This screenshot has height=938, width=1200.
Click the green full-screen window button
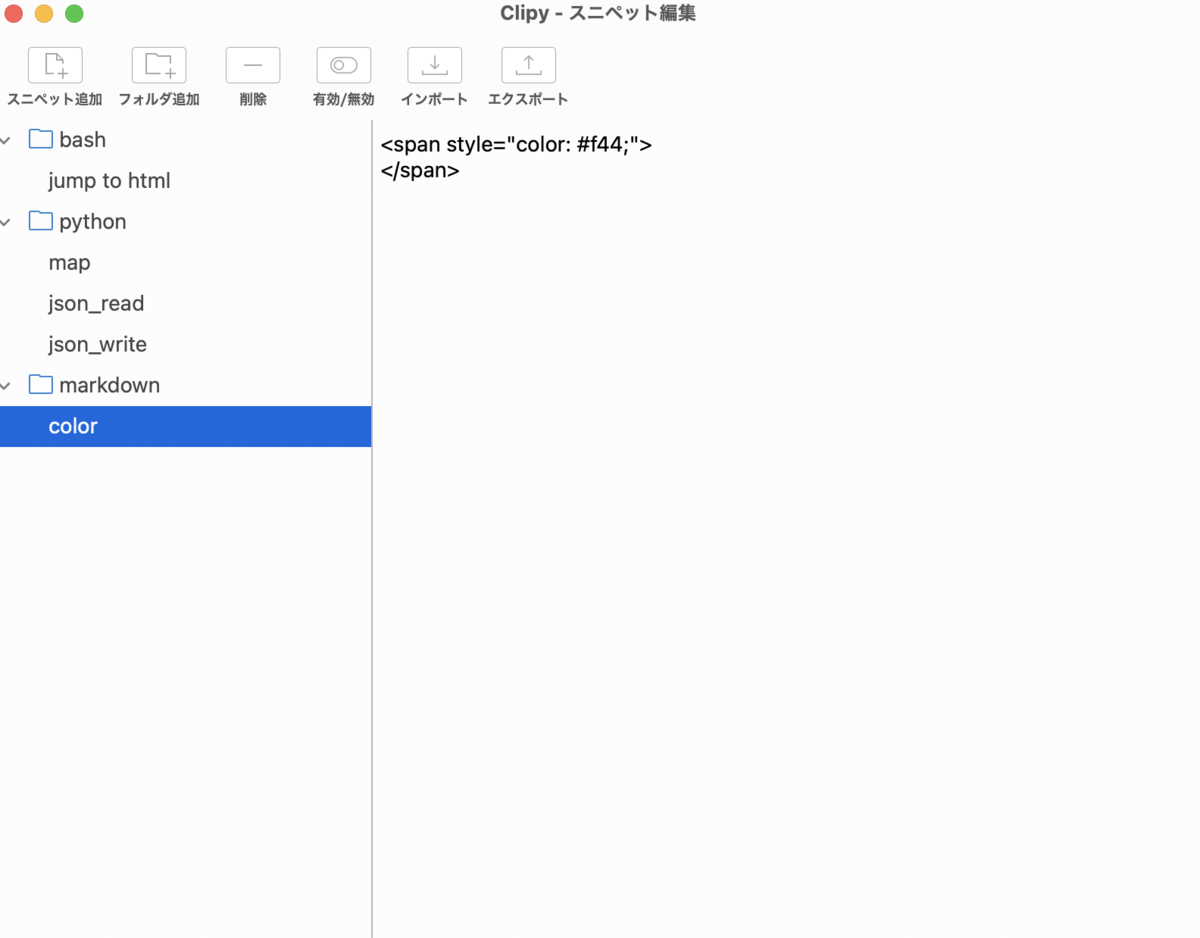pos(73,14)
